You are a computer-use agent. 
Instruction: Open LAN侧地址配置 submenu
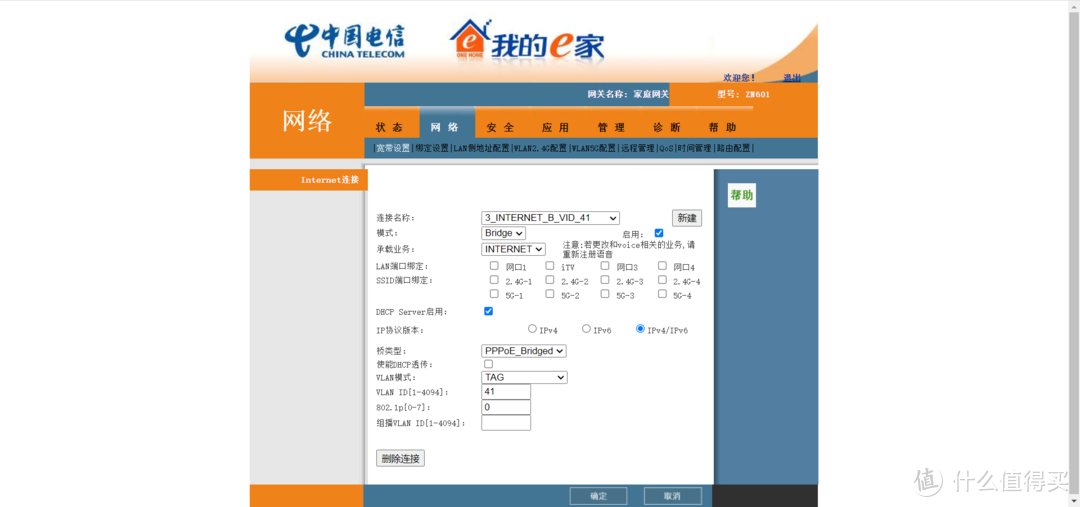click(481, 148)
